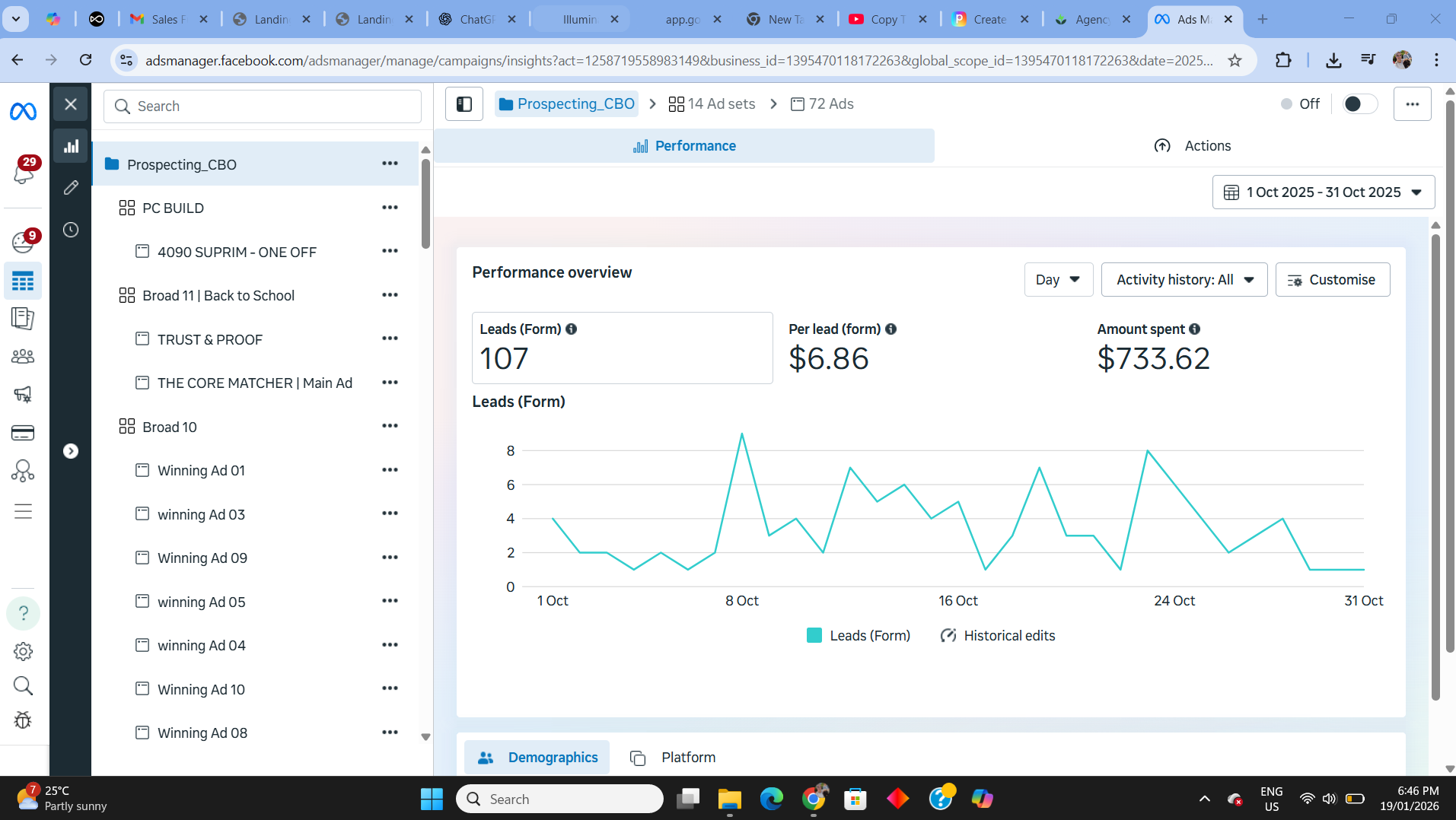Screen dimensions: 1456x820
Task: Open the 1 Oct - 31 Oct date range picker
Action: [x=1323, y=192]
